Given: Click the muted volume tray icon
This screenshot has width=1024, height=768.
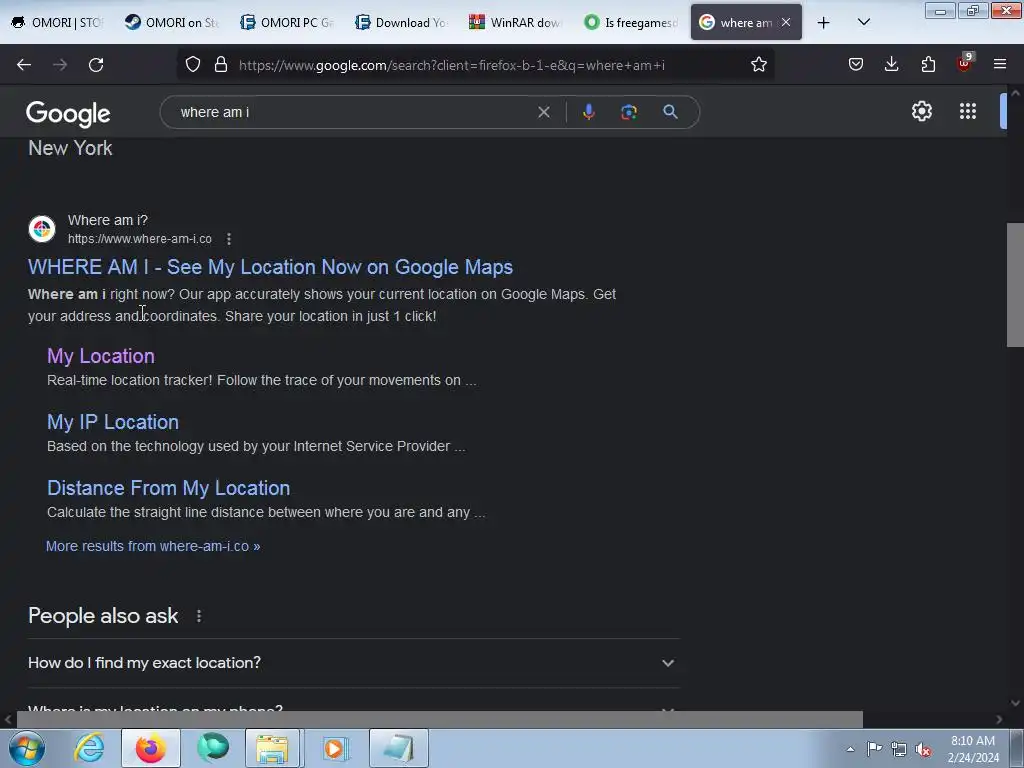Looking at the screenshot, I should pos(923,749).
